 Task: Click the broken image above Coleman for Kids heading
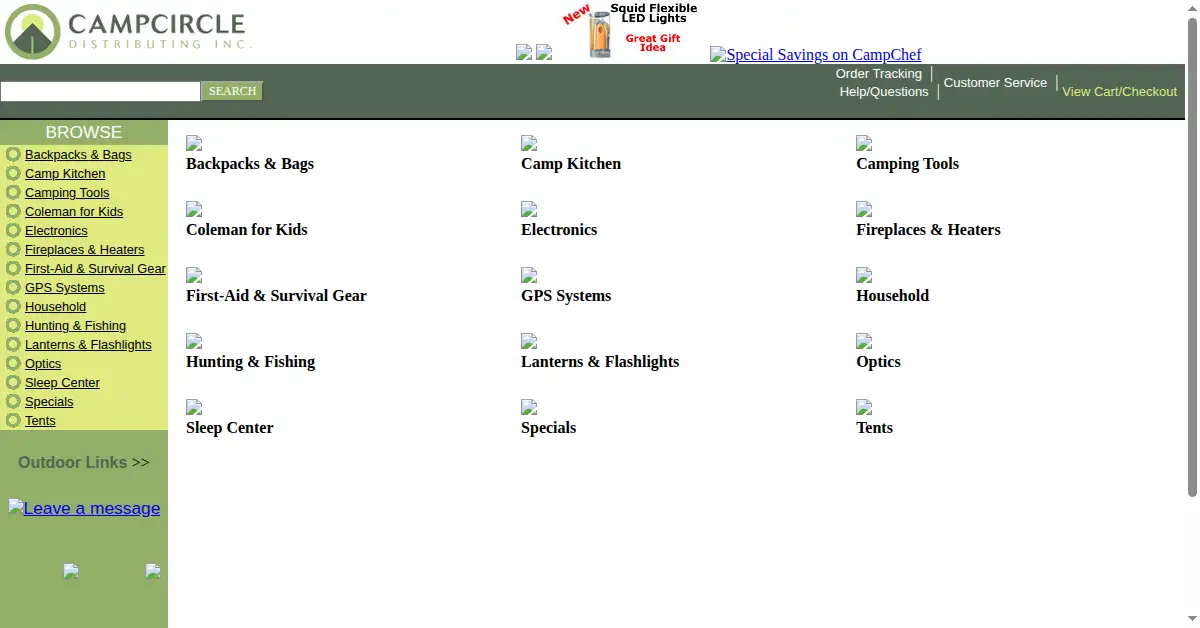pyautogui.click(x=194, y=209)
